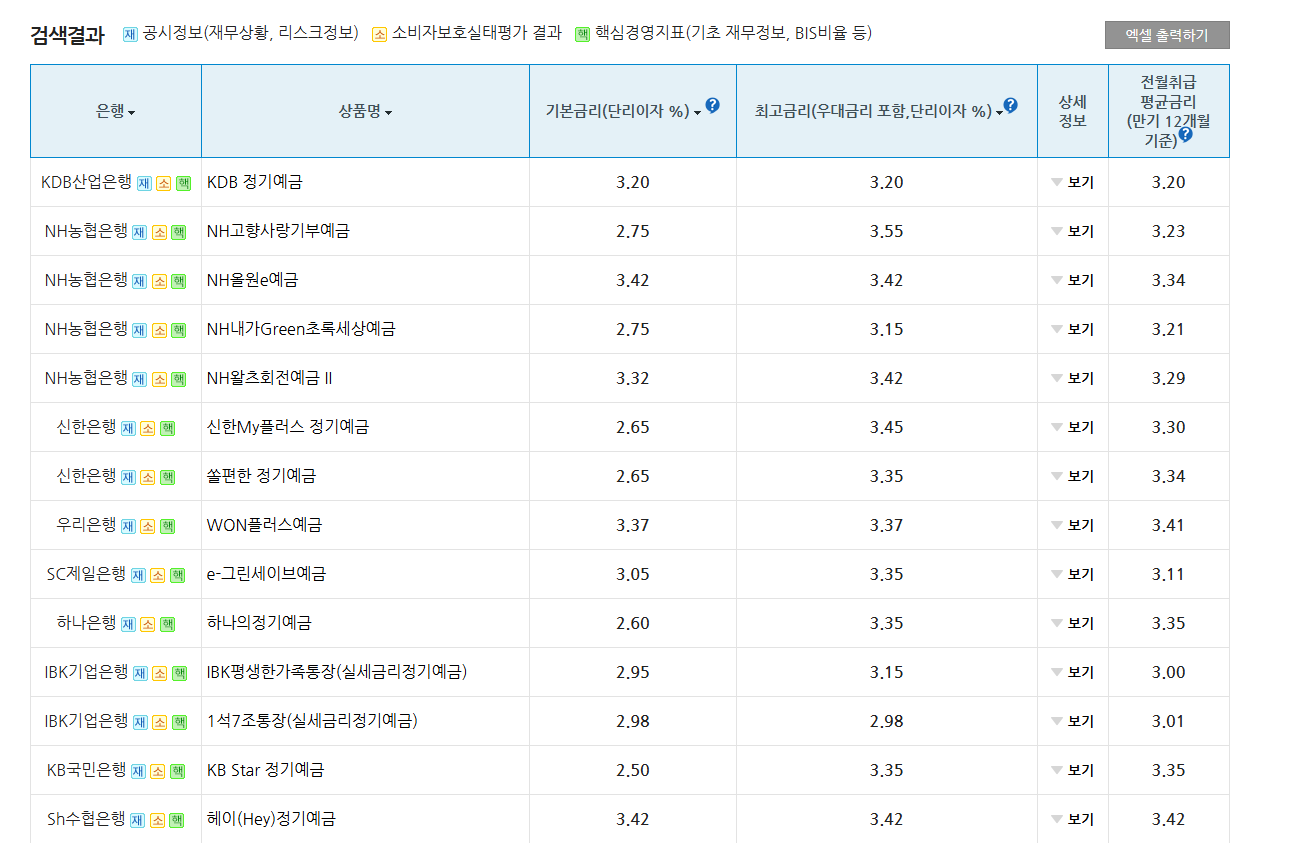Select product name e-그린세이브예금
The image size is (1295, 843).
266,574
